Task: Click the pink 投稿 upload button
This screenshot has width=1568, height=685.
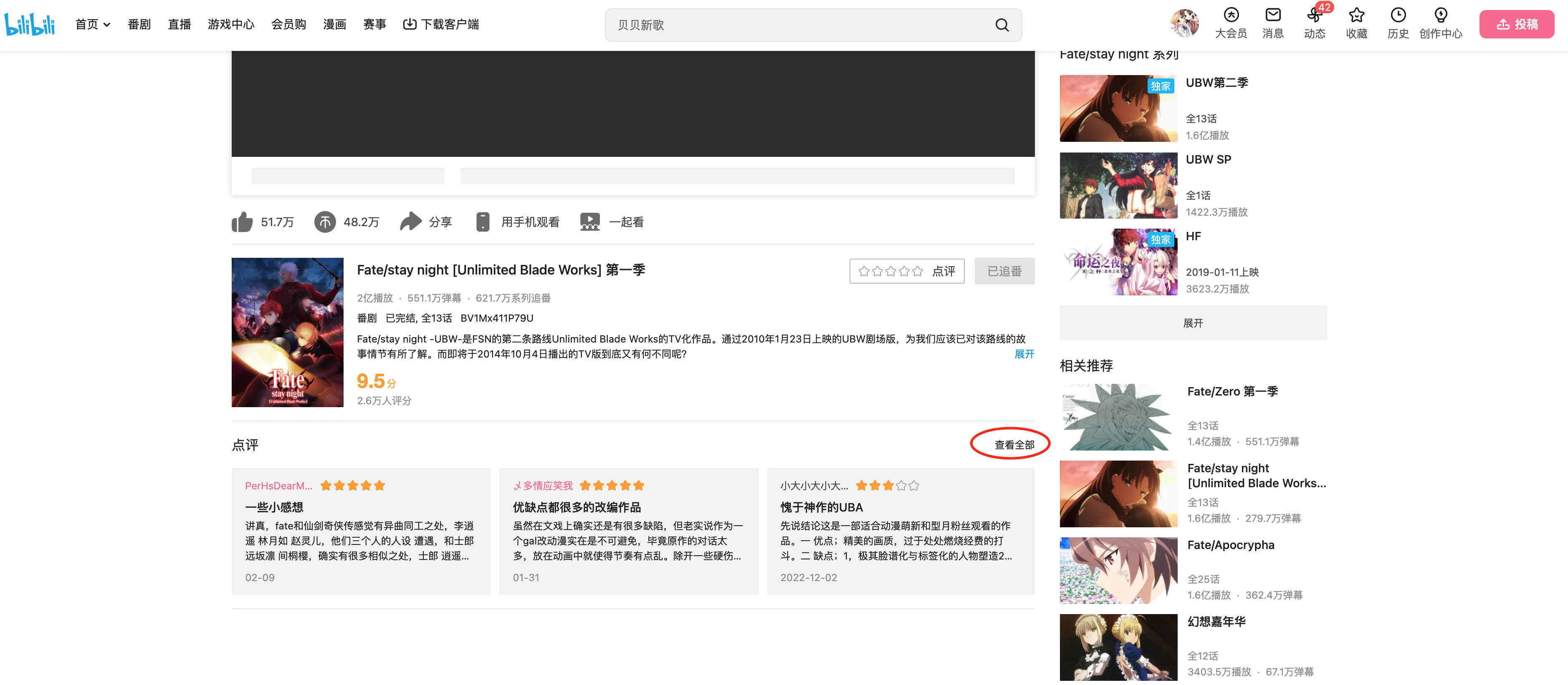Action: (1516, 24)
